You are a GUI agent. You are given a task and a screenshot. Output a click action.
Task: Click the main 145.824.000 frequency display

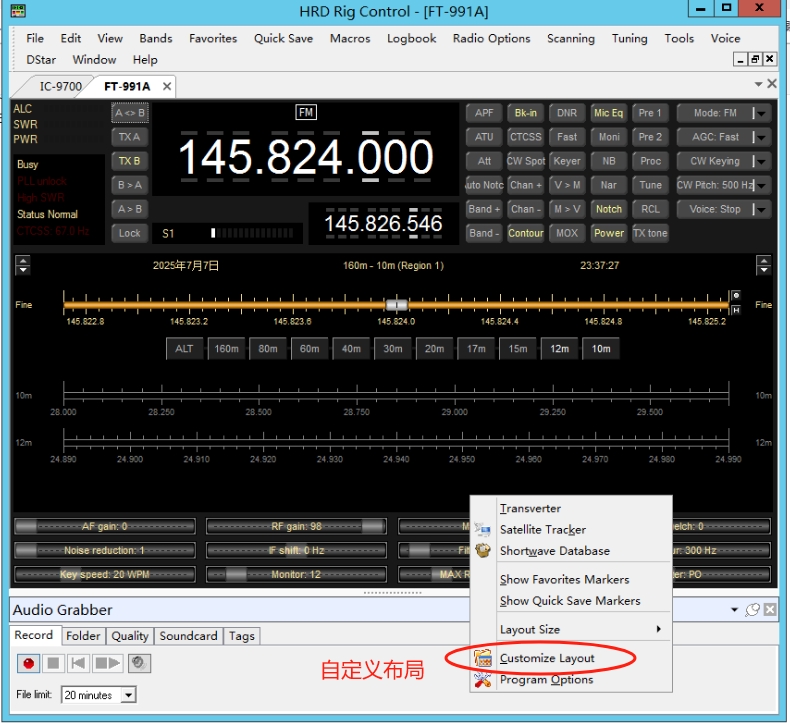pos(306,157)
